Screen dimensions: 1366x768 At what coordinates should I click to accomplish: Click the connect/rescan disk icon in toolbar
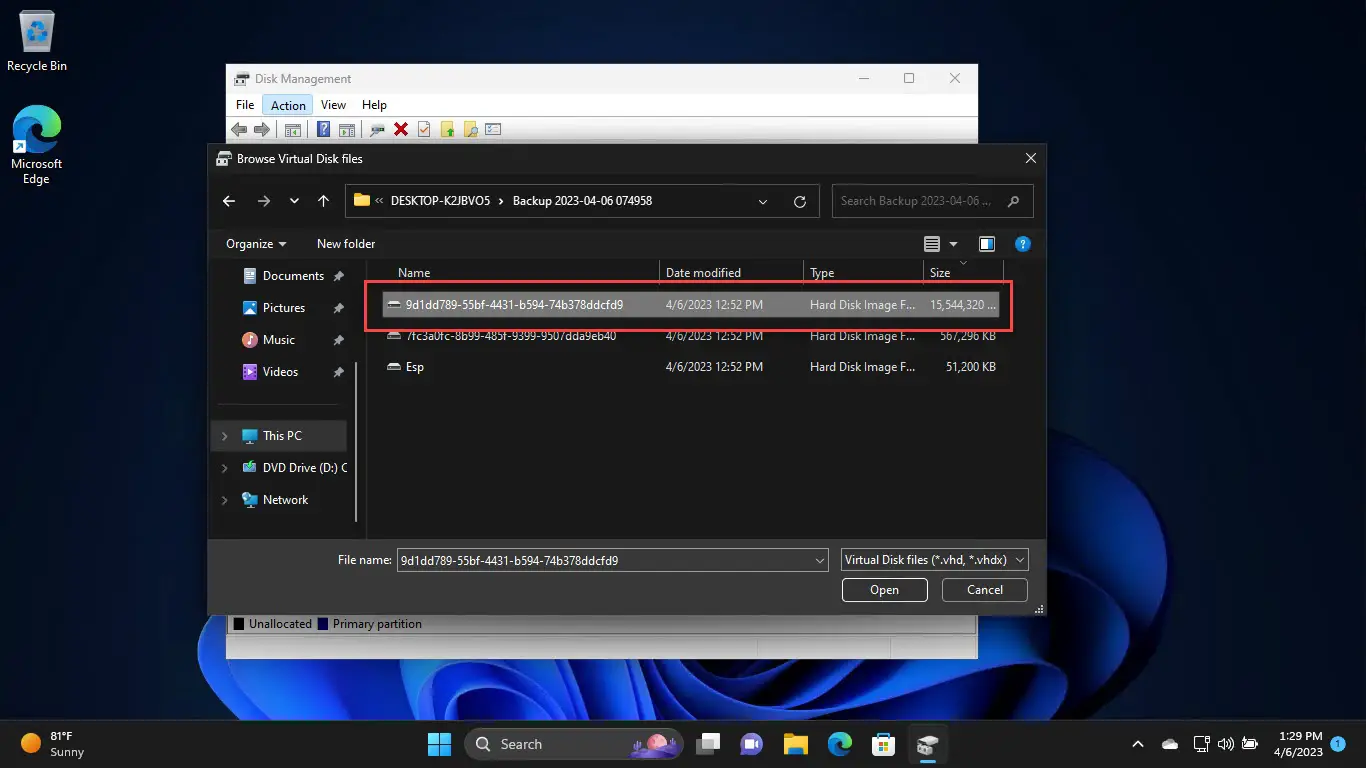click(377, 129)
